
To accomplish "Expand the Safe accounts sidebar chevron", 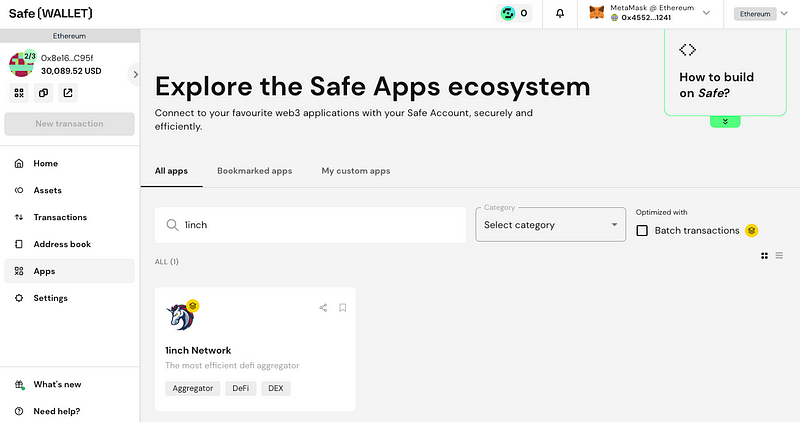I will point(135,75).
